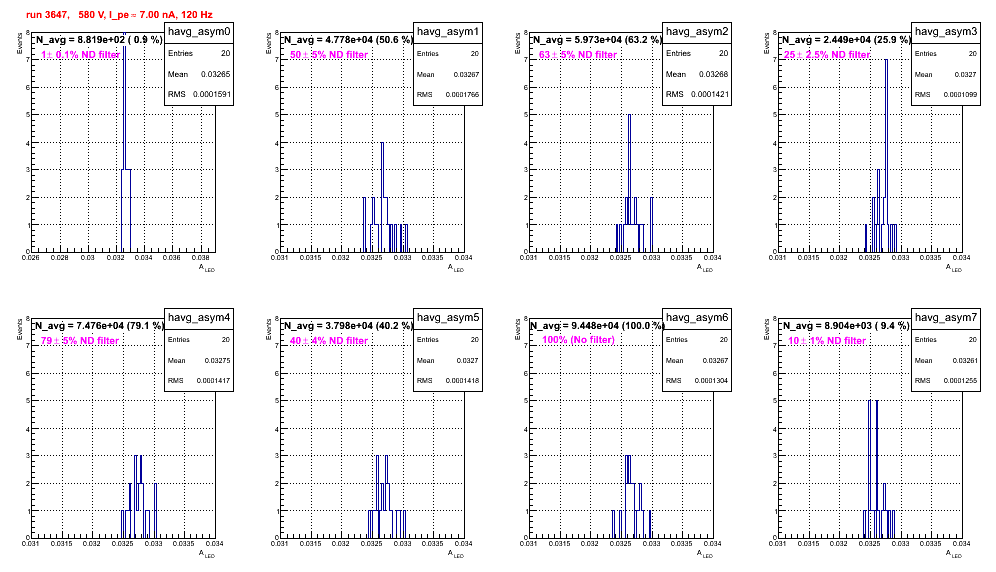
Task: Click the 50± 5% ND filter label
Action: [x=329, y=55]
